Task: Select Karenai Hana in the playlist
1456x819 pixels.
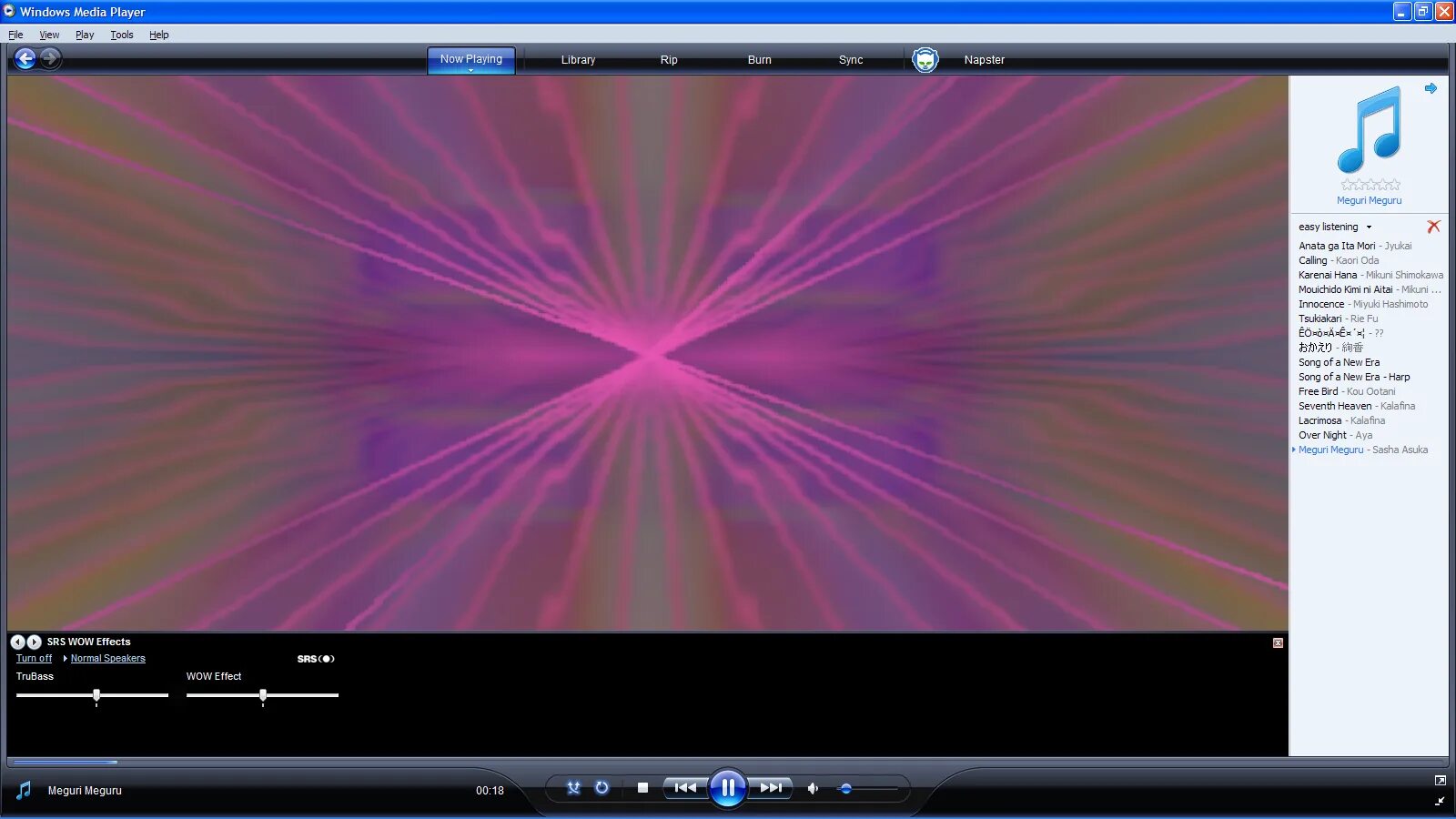Action: (x=1369, y=275)
